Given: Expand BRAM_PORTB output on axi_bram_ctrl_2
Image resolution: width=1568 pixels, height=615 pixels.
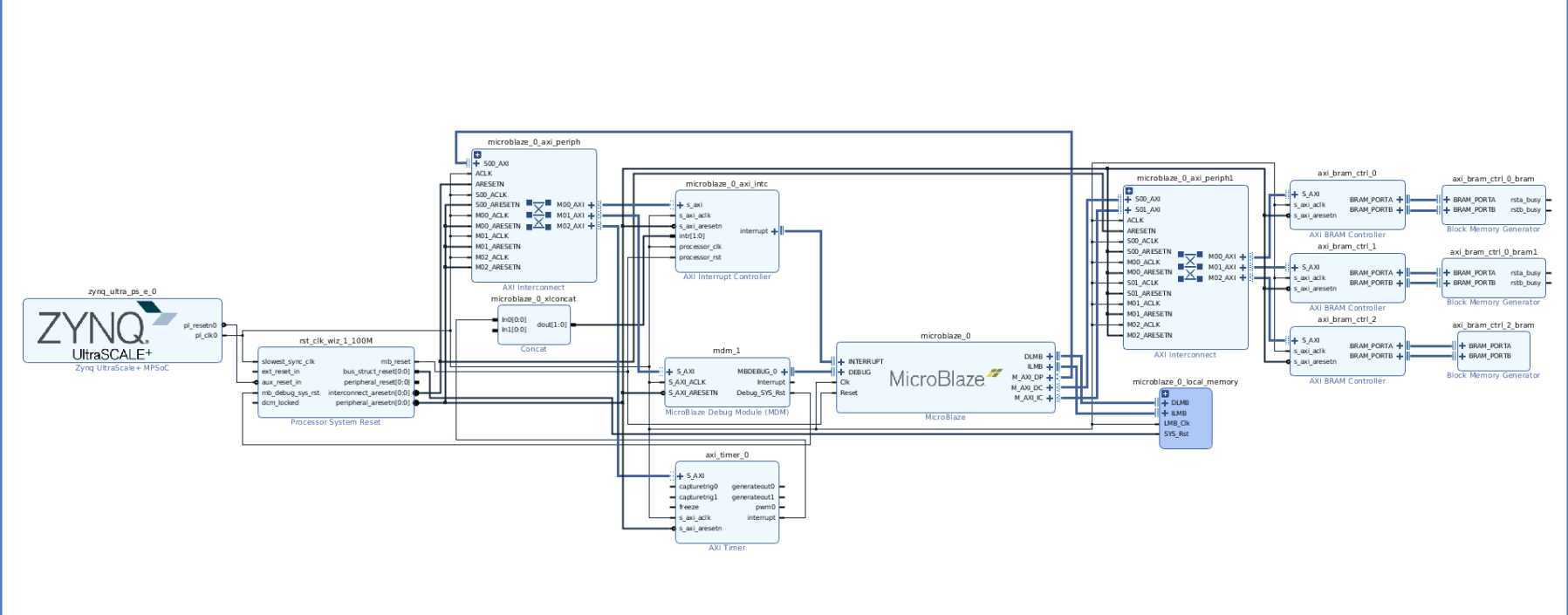Looking at the screenshot, I should [x=1400, y=357].
